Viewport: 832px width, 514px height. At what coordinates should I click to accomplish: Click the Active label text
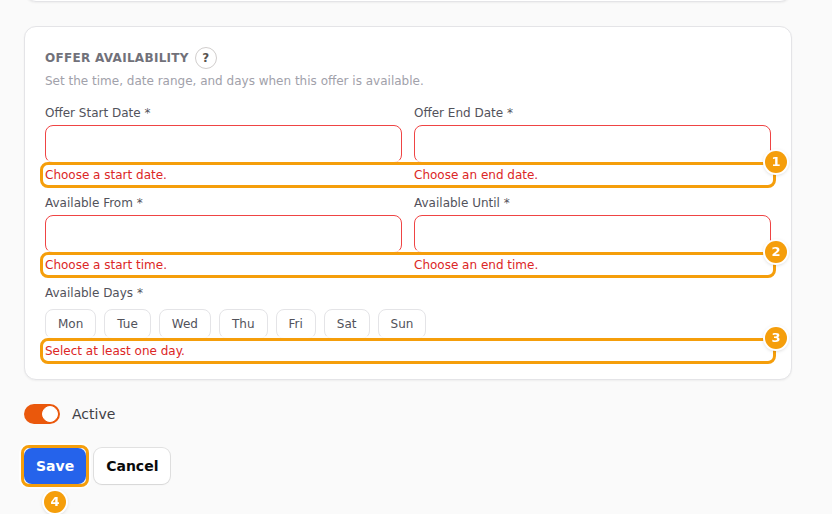[x=93, y=414]
